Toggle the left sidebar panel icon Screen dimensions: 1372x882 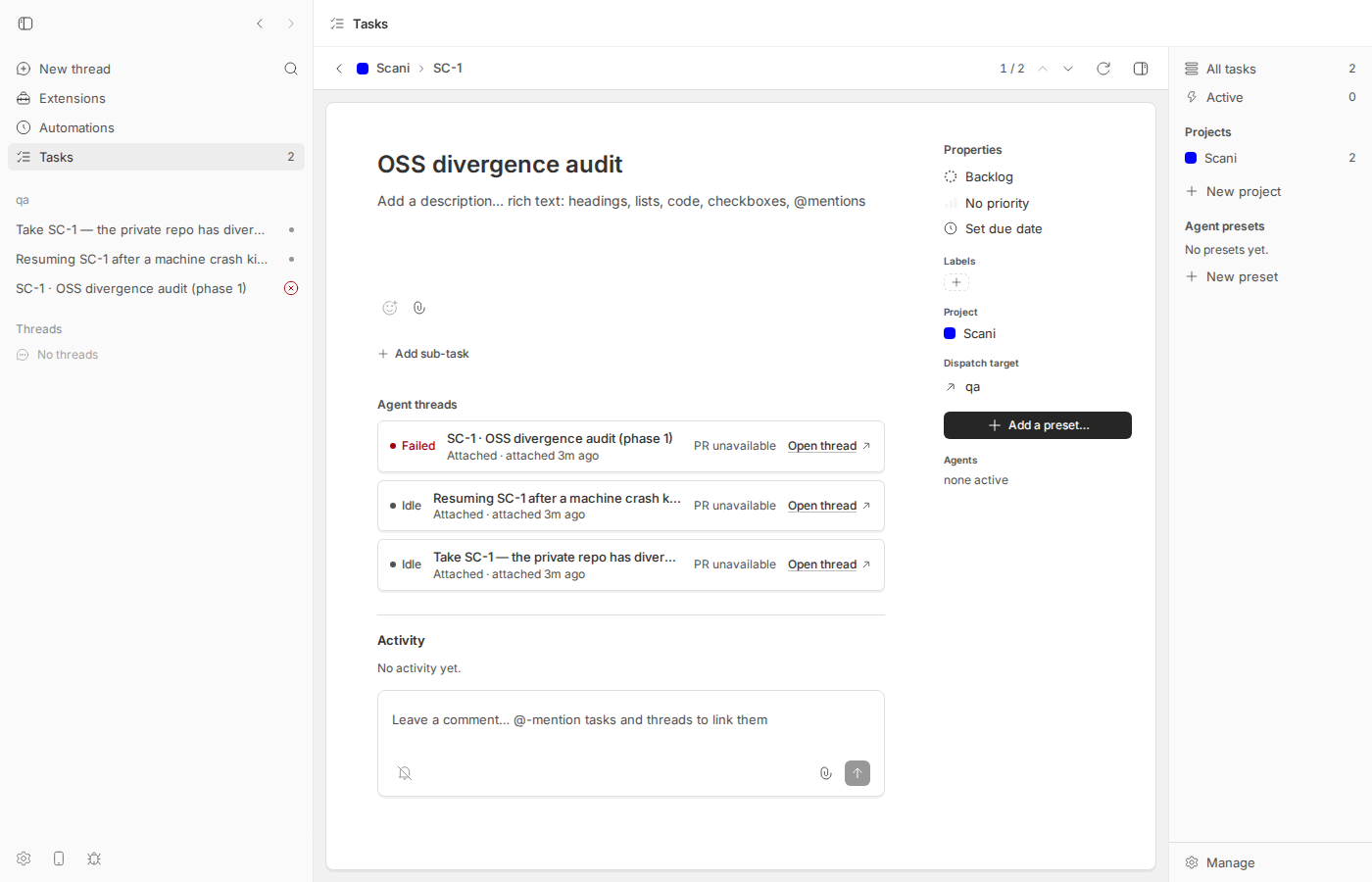click(x=25, y=24)
